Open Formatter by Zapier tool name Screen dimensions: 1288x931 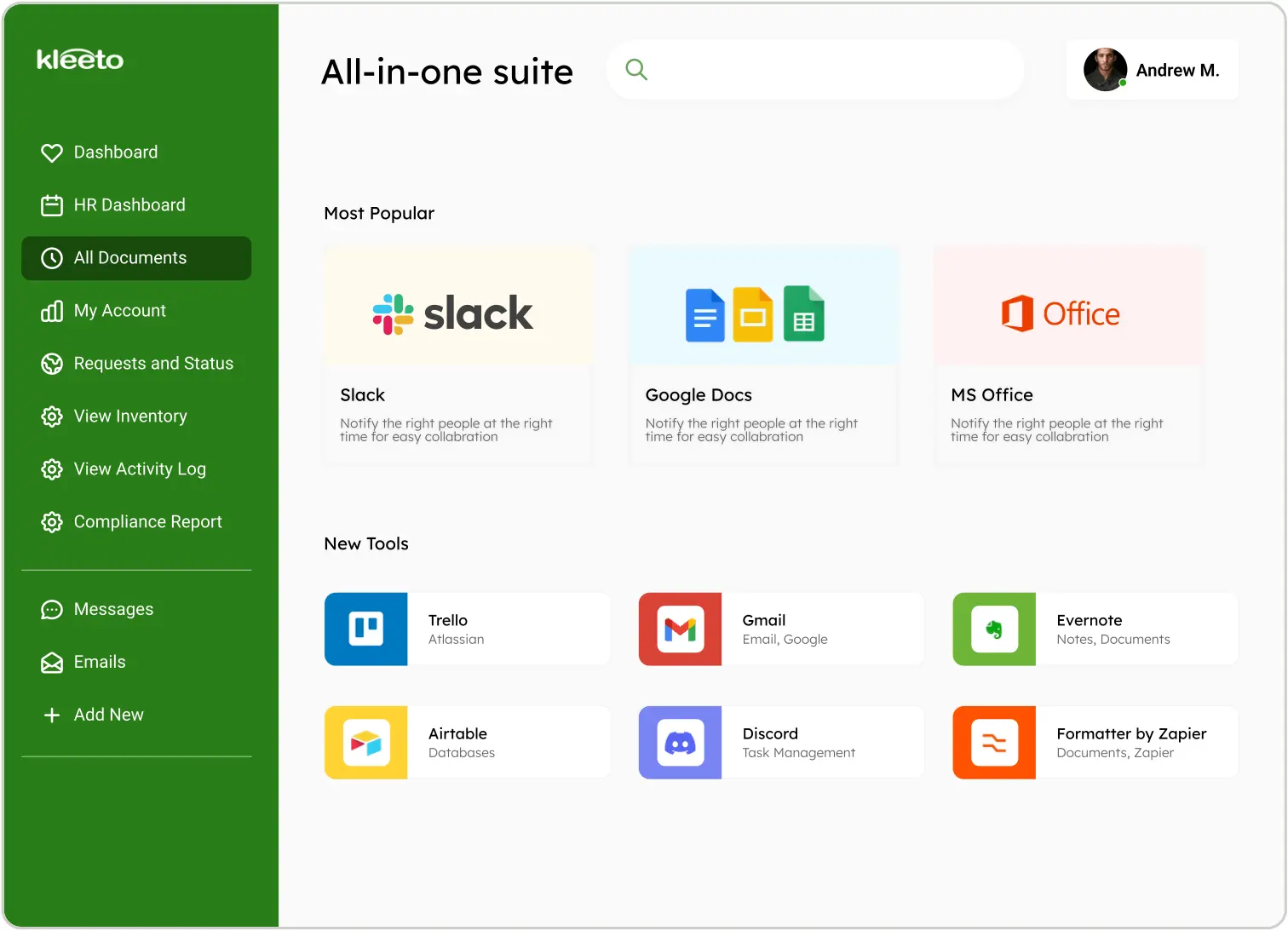point(1131,734)
